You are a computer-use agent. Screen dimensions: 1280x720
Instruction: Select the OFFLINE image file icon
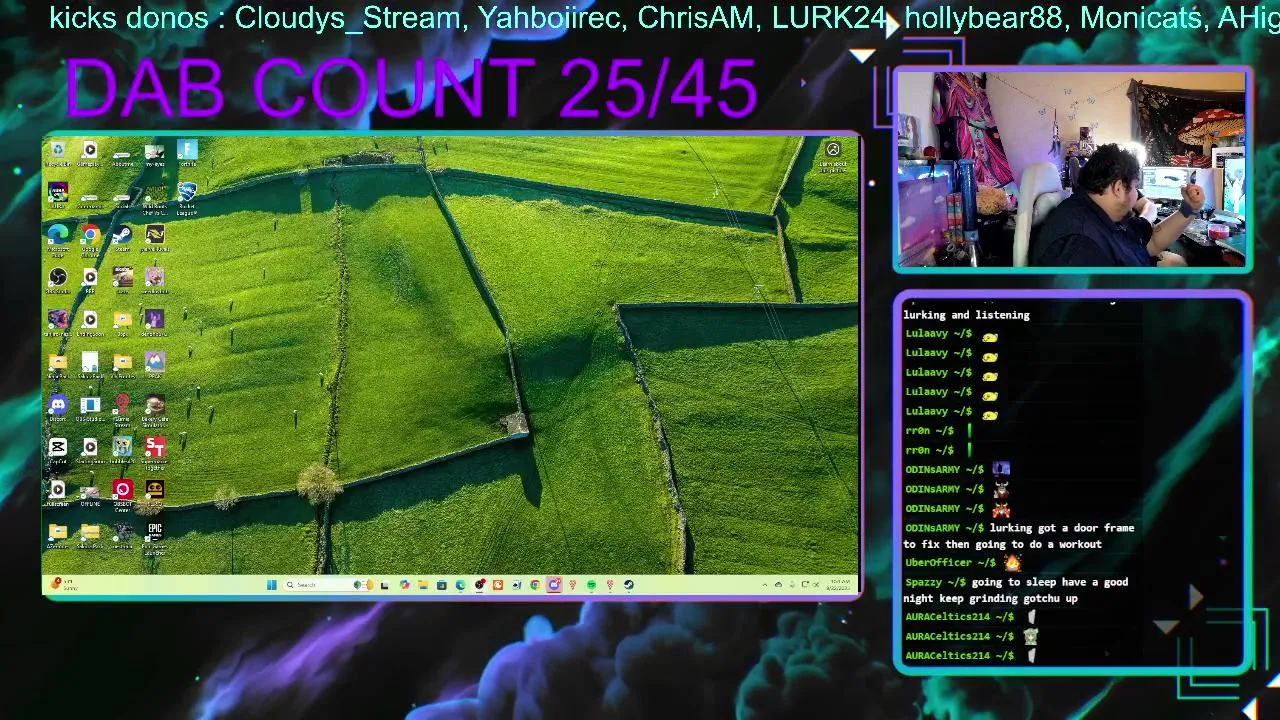tap(90, 495)
